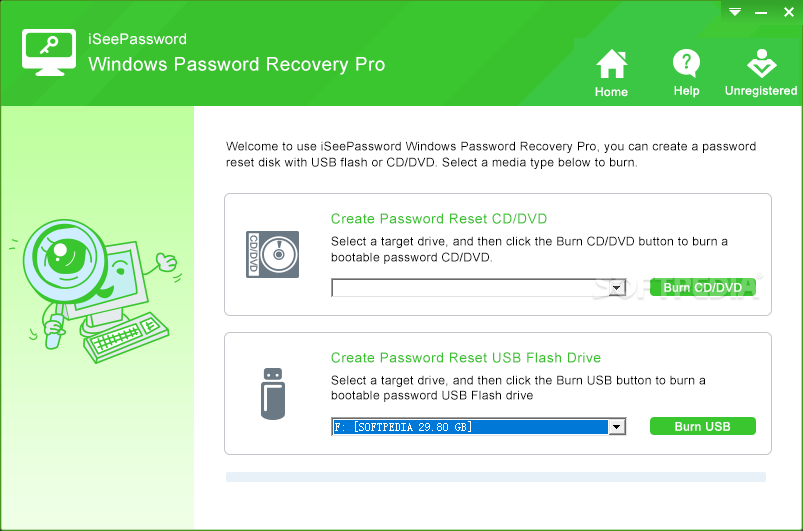Click the iSeePassword monitor key logo
Image resolution: width=803 pixels, height=531 pixels.
[49, 52]
